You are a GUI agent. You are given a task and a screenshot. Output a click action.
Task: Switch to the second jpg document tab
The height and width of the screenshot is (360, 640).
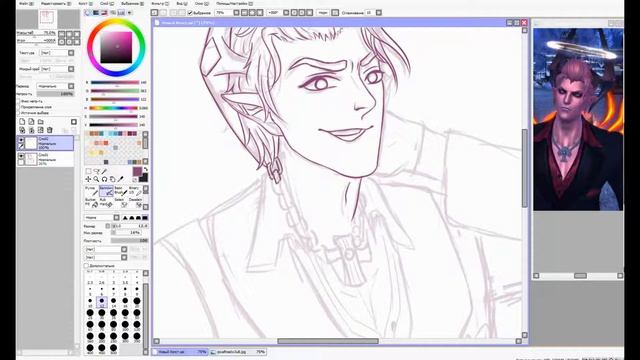coord(238,351)
